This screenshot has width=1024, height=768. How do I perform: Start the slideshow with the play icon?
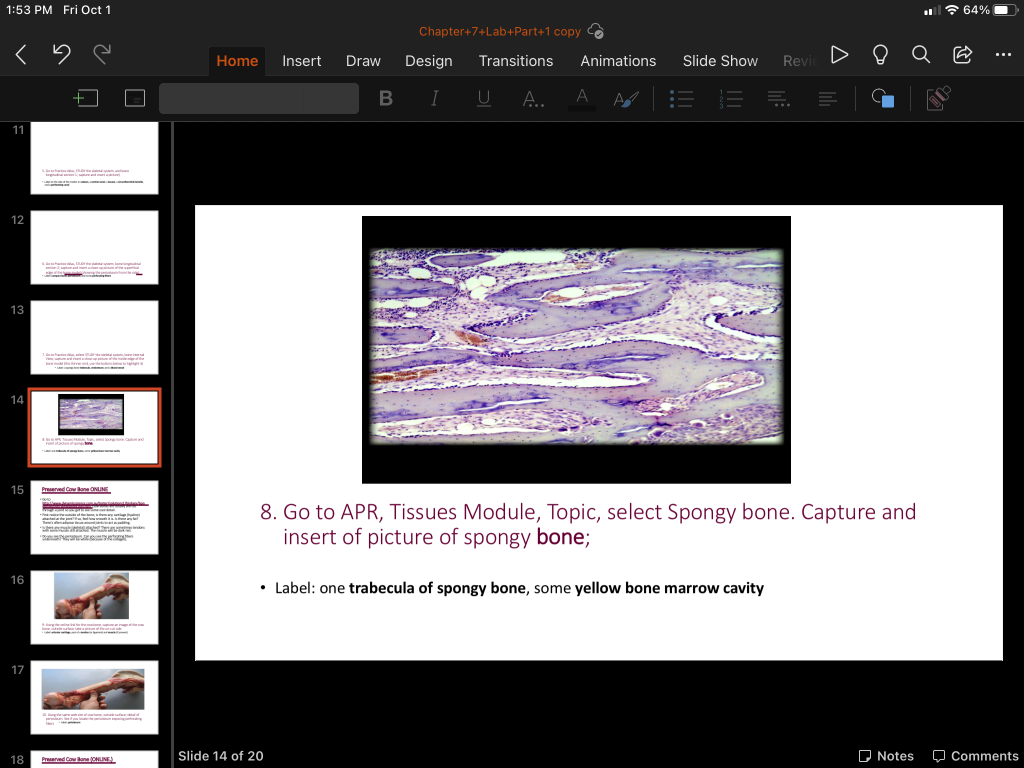click(x=840, y=55)
